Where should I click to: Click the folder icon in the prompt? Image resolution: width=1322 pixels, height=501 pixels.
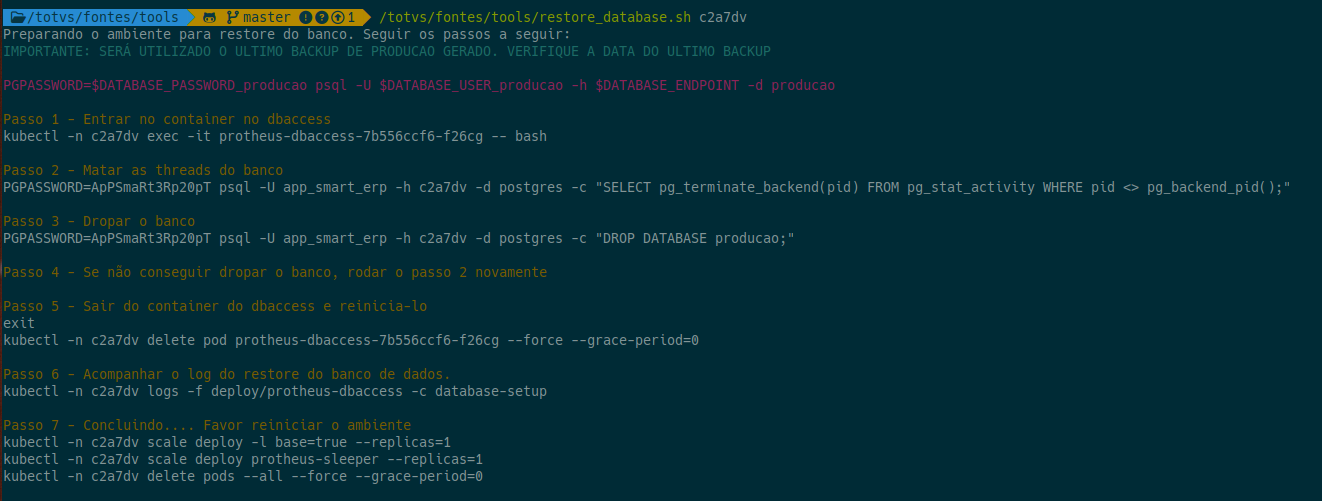tap(18, 18)
